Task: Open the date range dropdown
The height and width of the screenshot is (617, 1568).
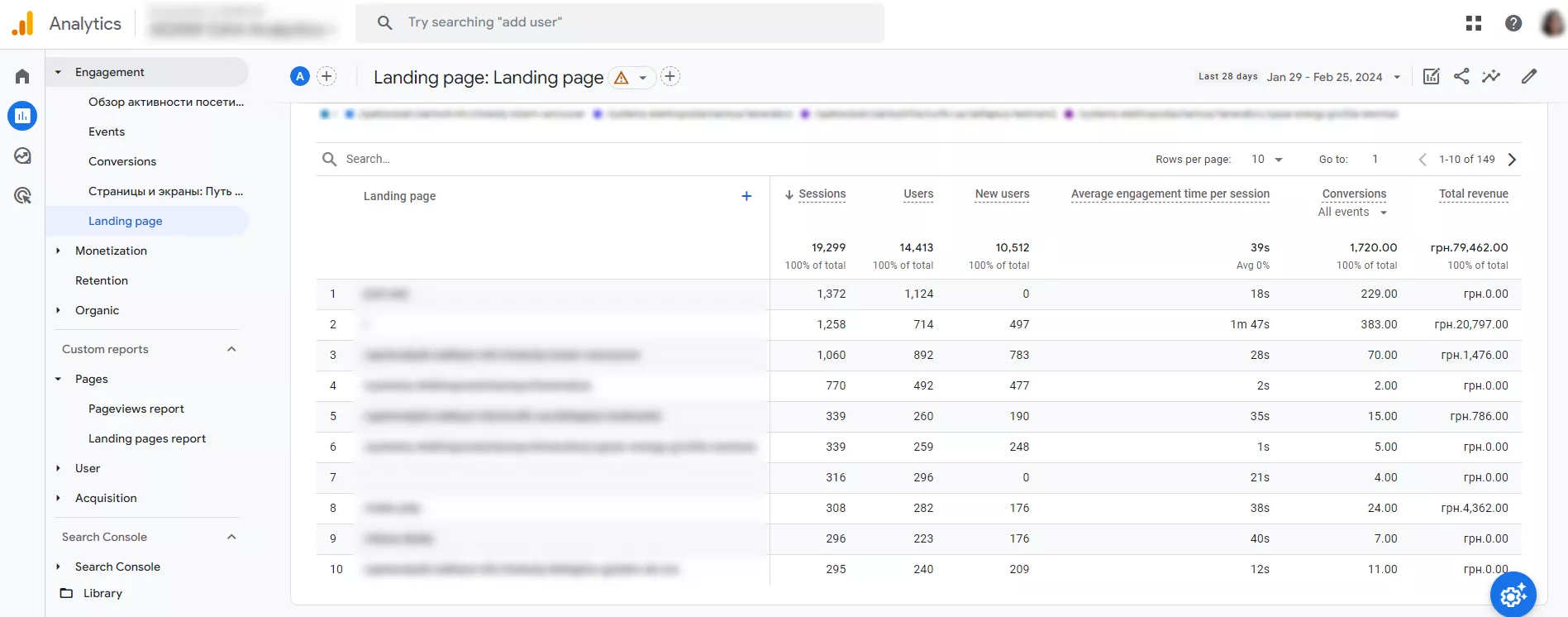Action: click(x=1334, y=77)
